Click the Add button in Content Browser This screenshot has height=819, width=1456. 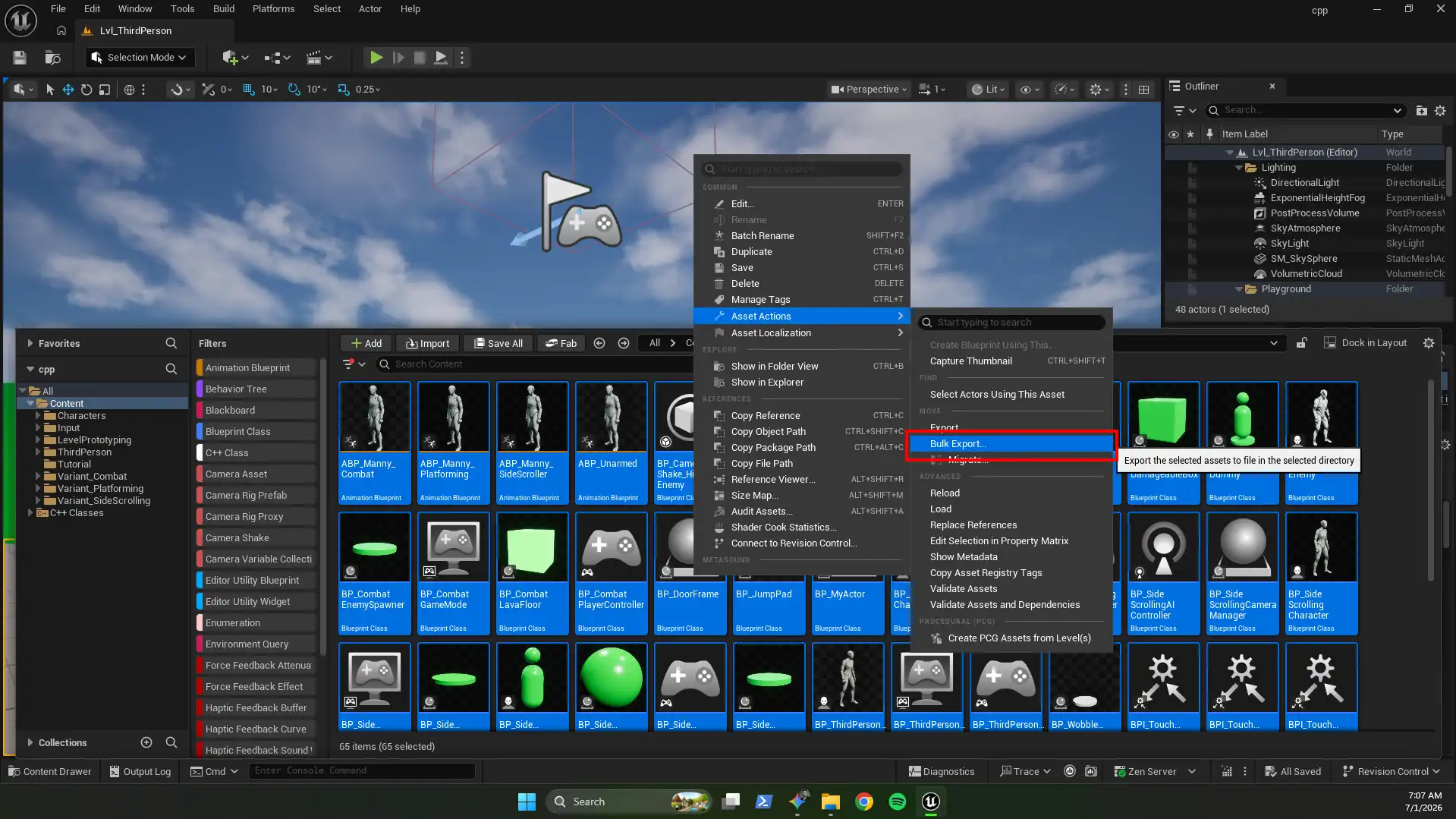tap(366, 344)
